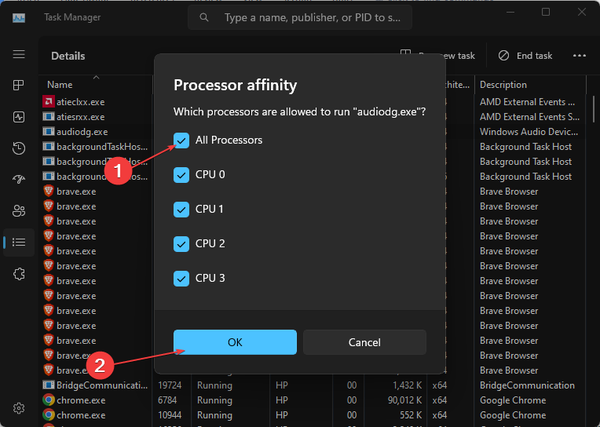
Task: Cancel the Processor affinity dialog
Action: [x=365, y=342]
